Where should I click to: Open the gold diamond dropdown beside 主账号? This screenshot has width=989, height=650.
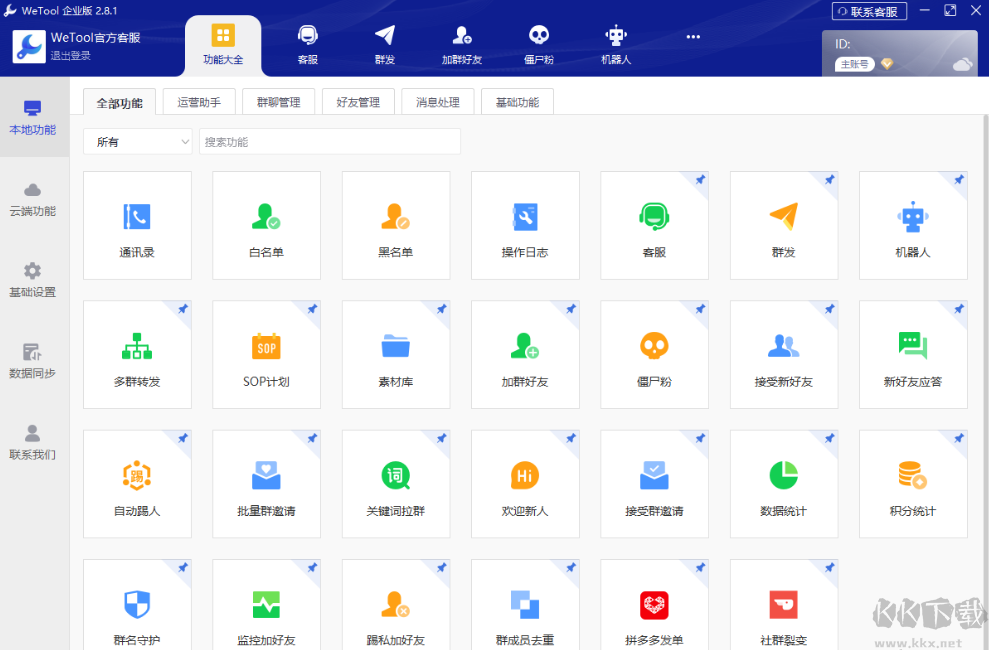tap(888, 63)
